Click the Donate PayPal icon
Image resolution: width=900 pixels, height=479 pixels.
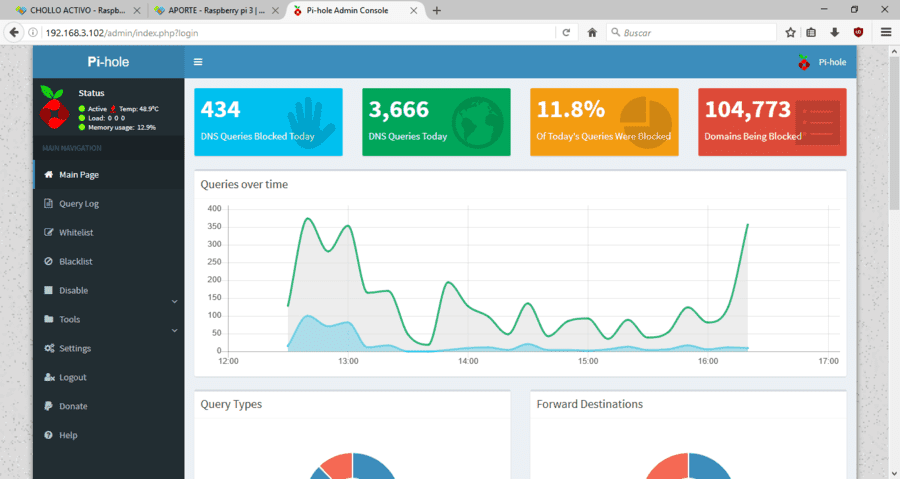tap(49, 406)
